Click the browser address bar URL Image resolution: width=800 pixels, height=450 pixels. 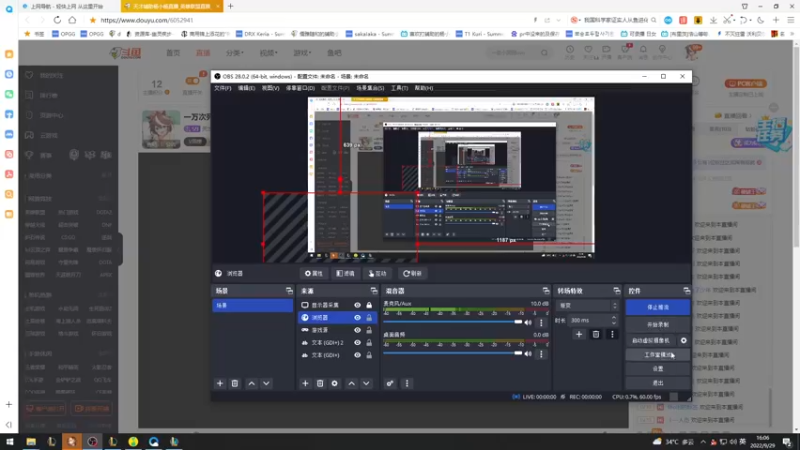click(x=147, y=20)
